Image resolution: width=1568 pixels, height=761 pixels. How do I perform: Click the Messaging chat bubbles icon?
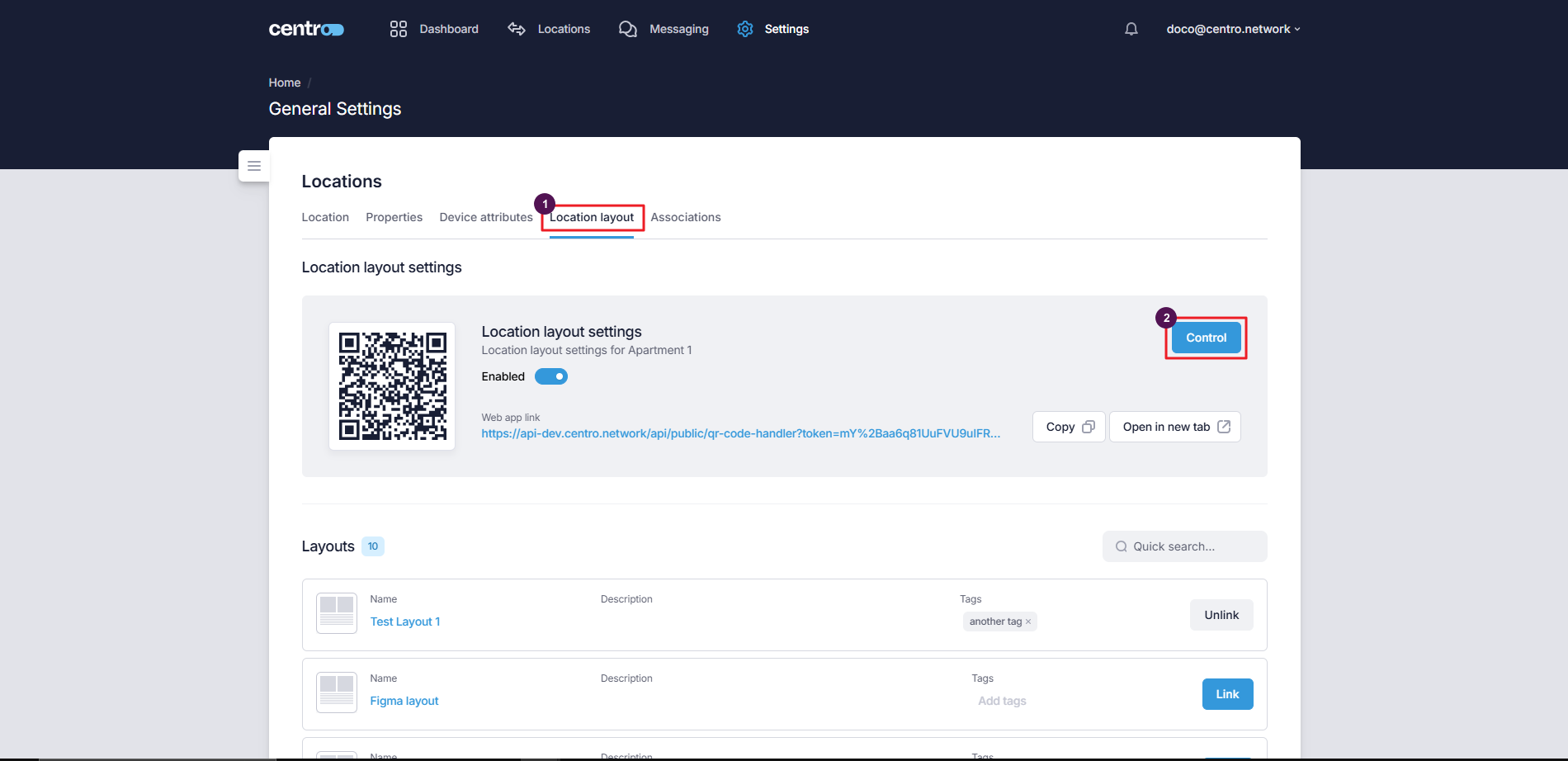628,29
